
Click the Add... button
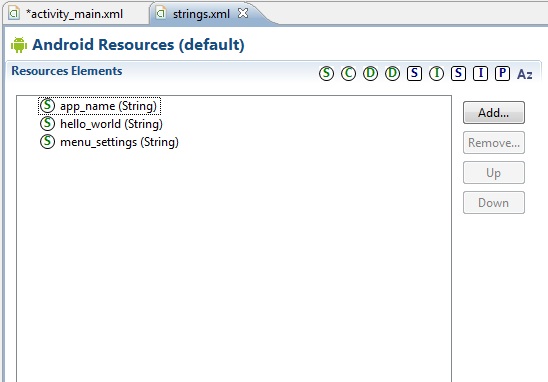tap(494, 113)
